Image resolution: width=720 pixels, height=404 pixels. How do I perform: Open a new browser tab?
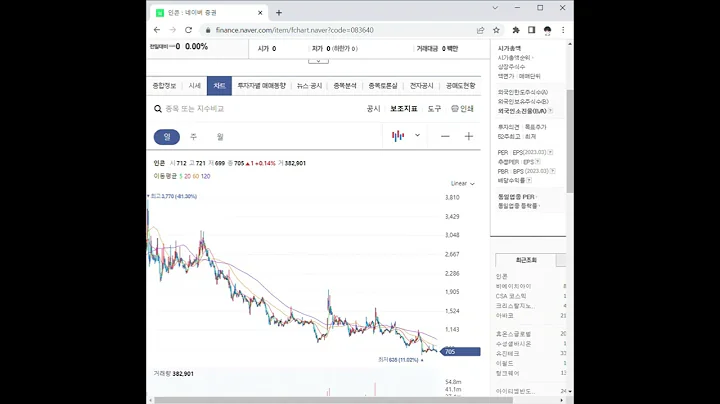tap(279, 13)
